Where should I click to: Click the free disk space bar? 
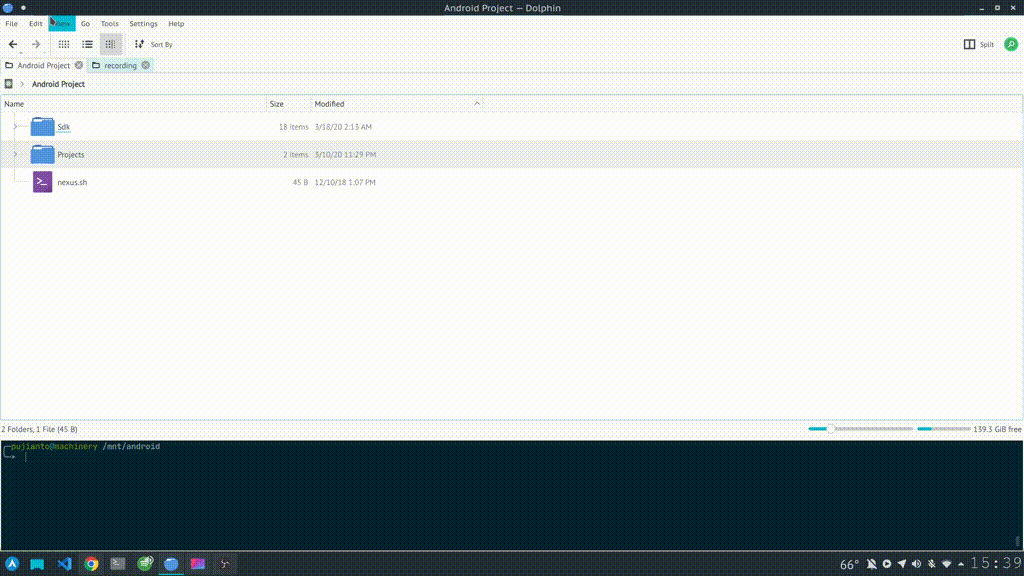943,429
